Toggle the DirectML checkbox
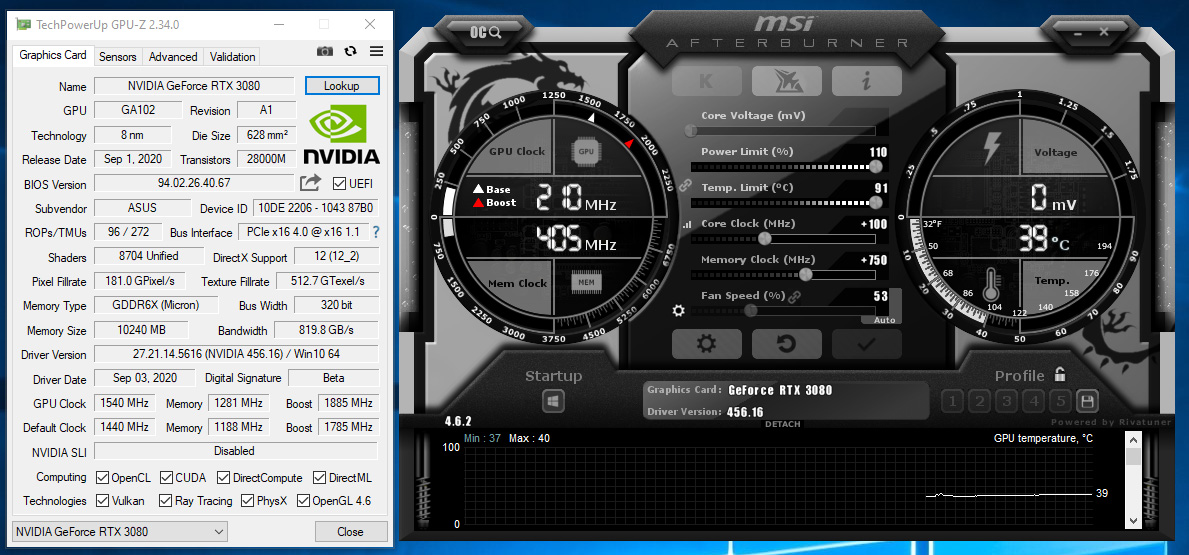The height and width of the screenshot is (555, 1189). [319, 478]
